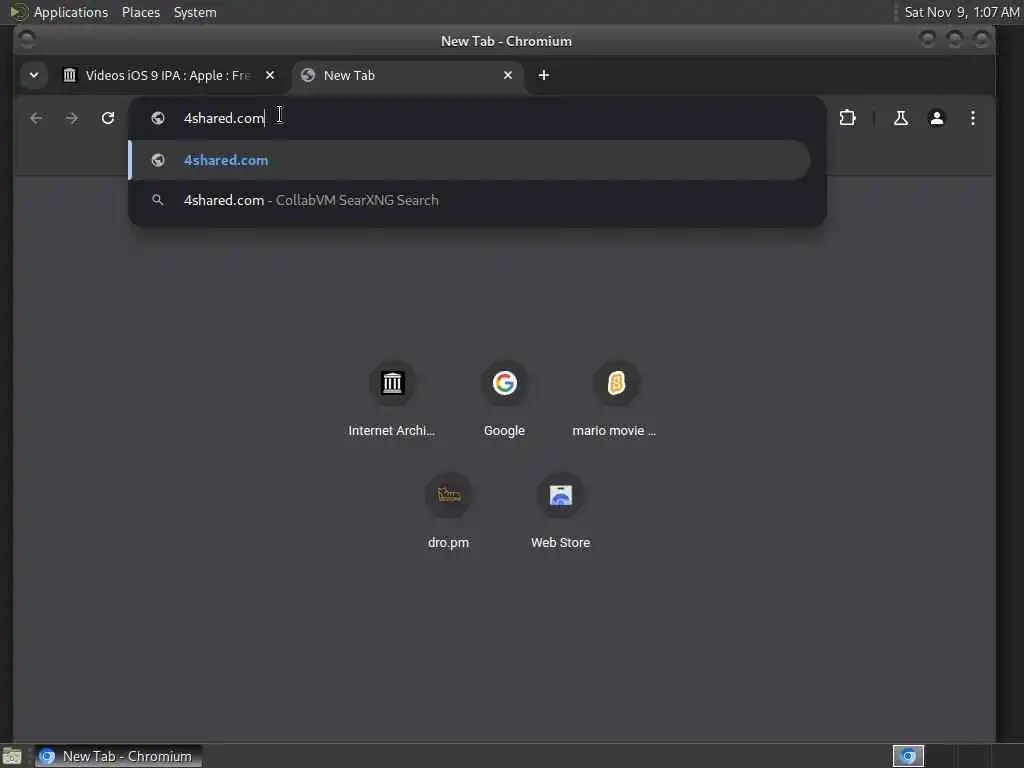Screen dimensions: 1024x768
Task: Click the browser back arrow
Action: pyautogui.click(x=37, y=118)
